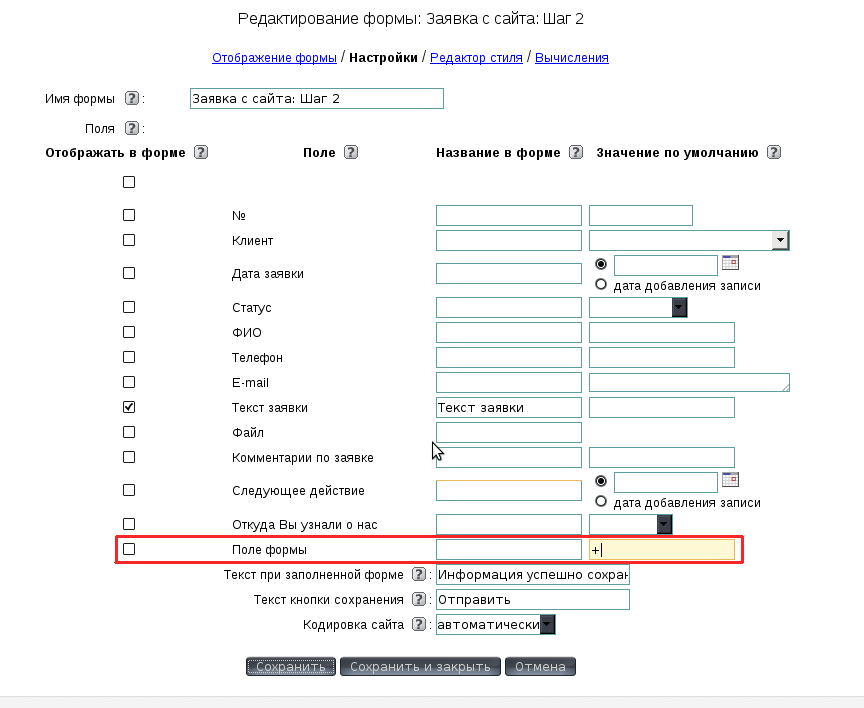Go to Редактор стиля tab
864x708 pixels.
(476, 58)
